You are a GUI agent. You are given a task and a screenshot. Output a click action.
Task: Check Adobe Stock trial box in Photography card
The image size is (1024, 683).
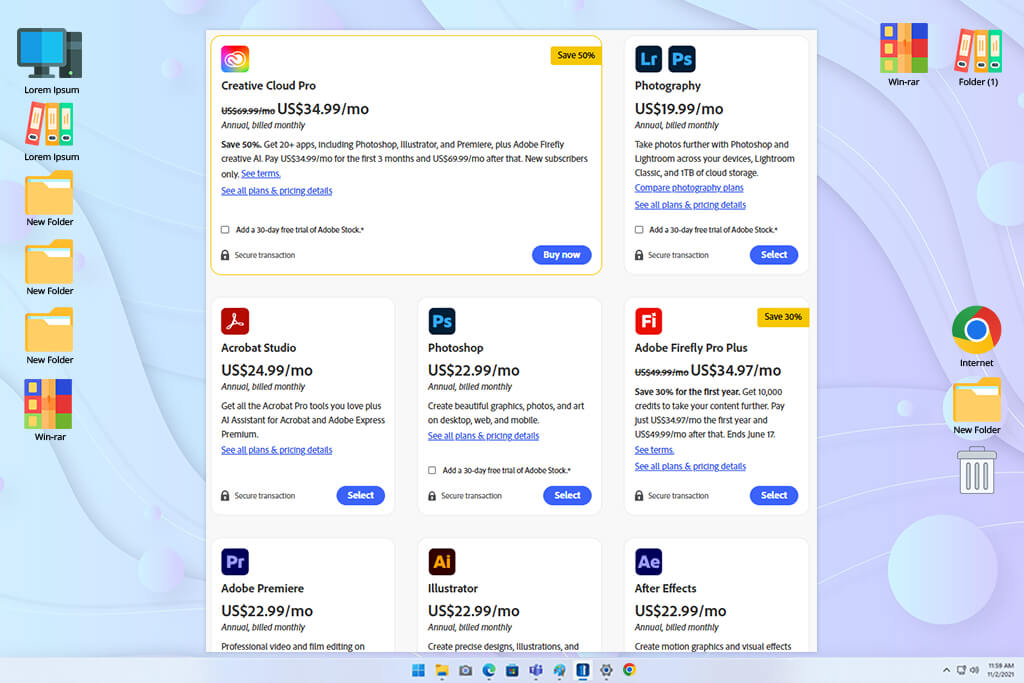[x=639, y=230]
